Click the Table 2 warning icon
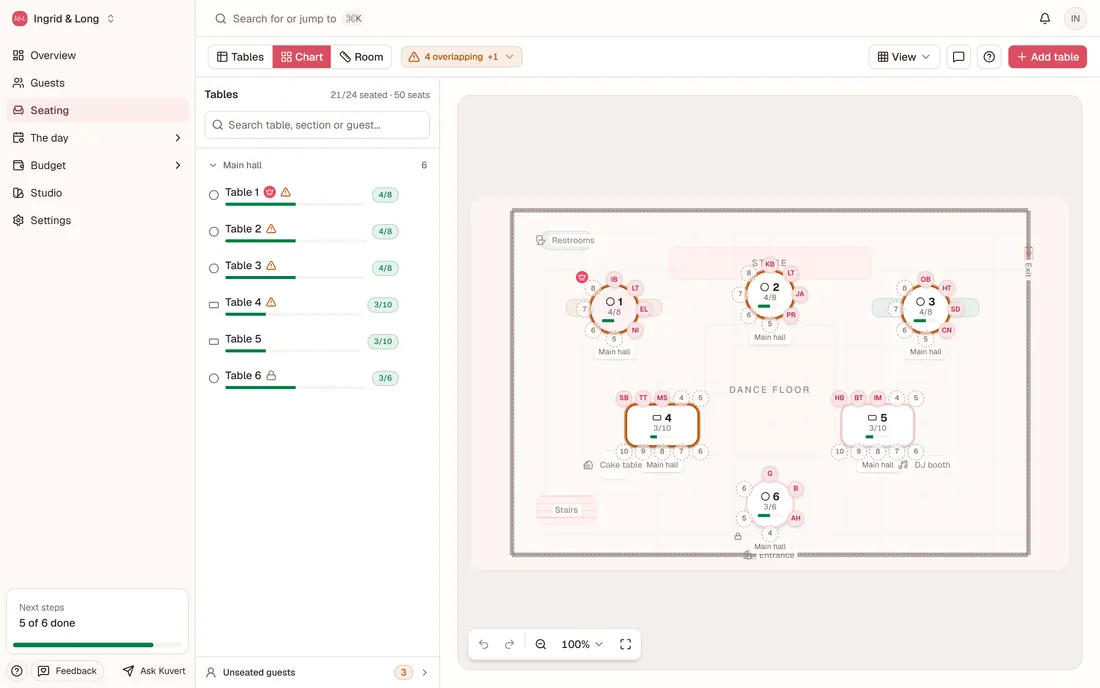This screenshot has height=688, width=1100. pos(271,229)
